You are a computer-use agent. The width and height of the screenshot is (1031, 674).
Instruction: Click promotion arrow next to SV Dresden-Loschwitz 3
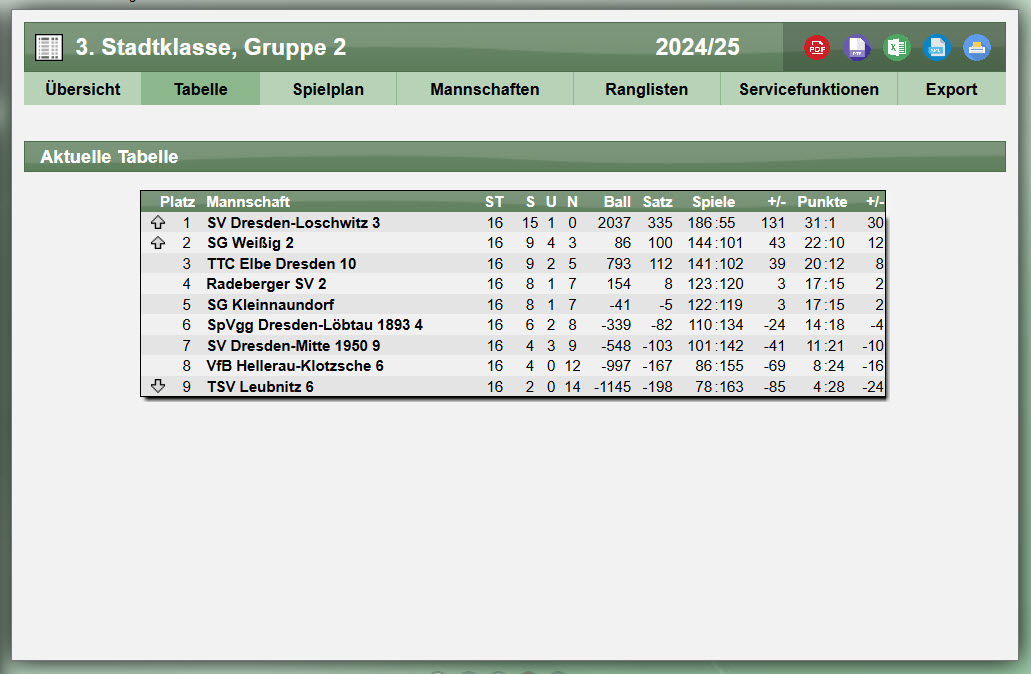[x=158, y=223]
